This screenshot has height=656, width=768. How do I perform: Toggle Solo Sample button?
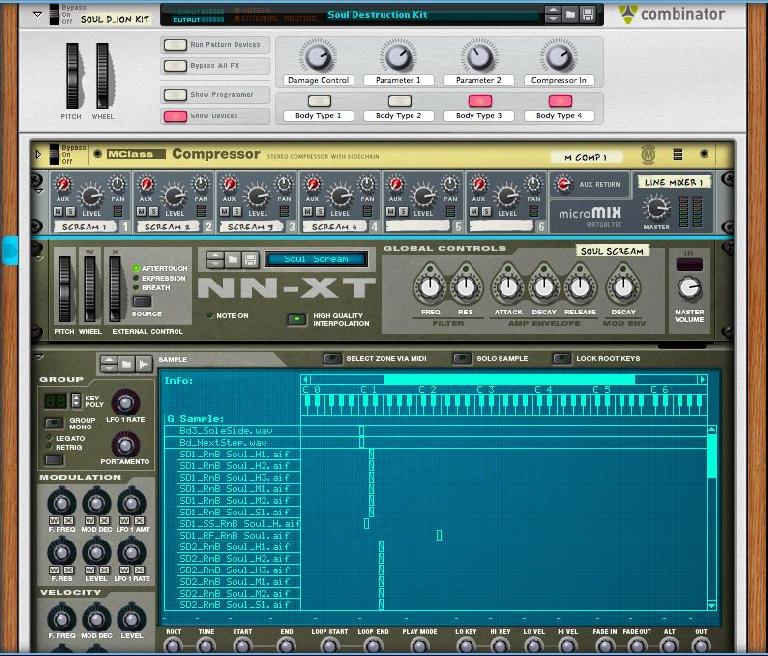462,359
